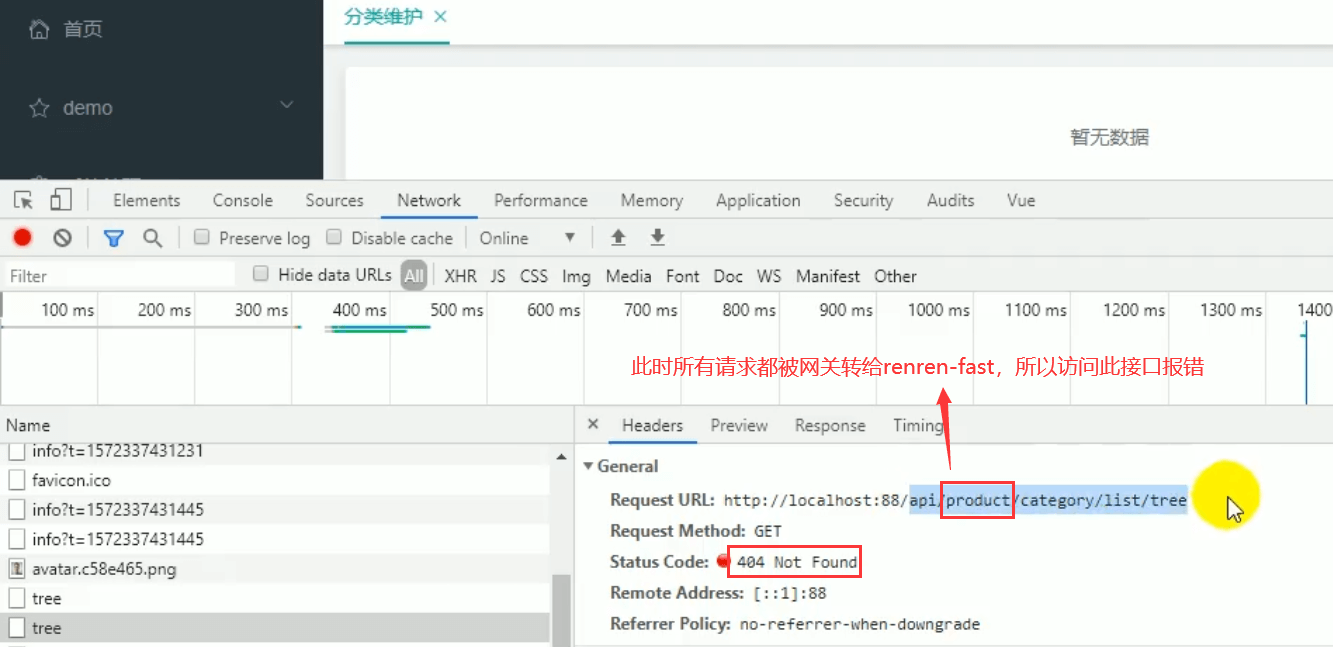Import HAR file with upload arrow
This screenshot has height=647, width=1333.
point(618,237)
